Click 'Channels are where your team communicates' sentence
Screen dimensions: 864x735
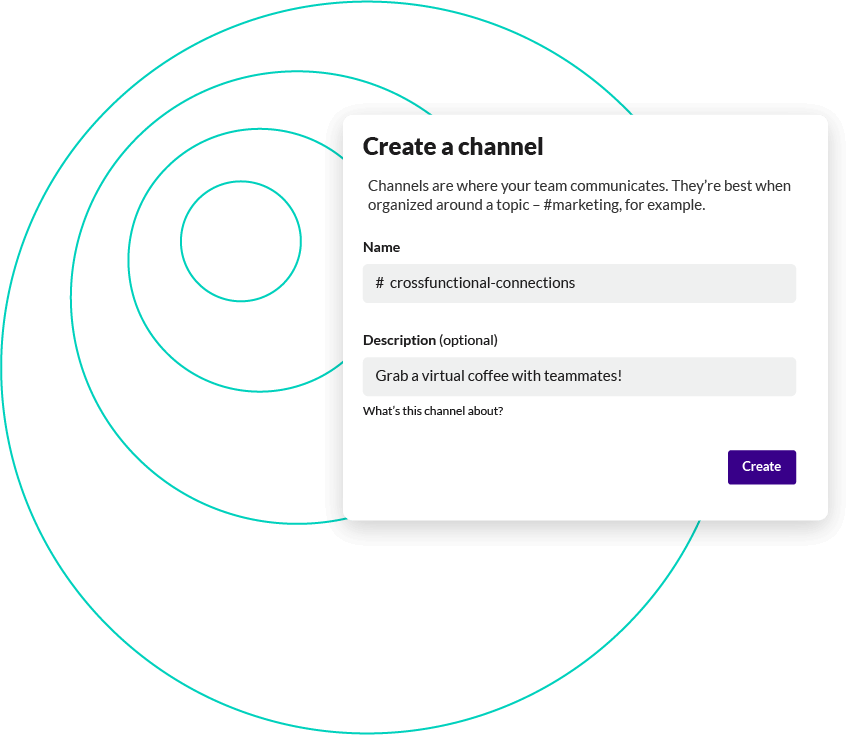pos(518,186)
